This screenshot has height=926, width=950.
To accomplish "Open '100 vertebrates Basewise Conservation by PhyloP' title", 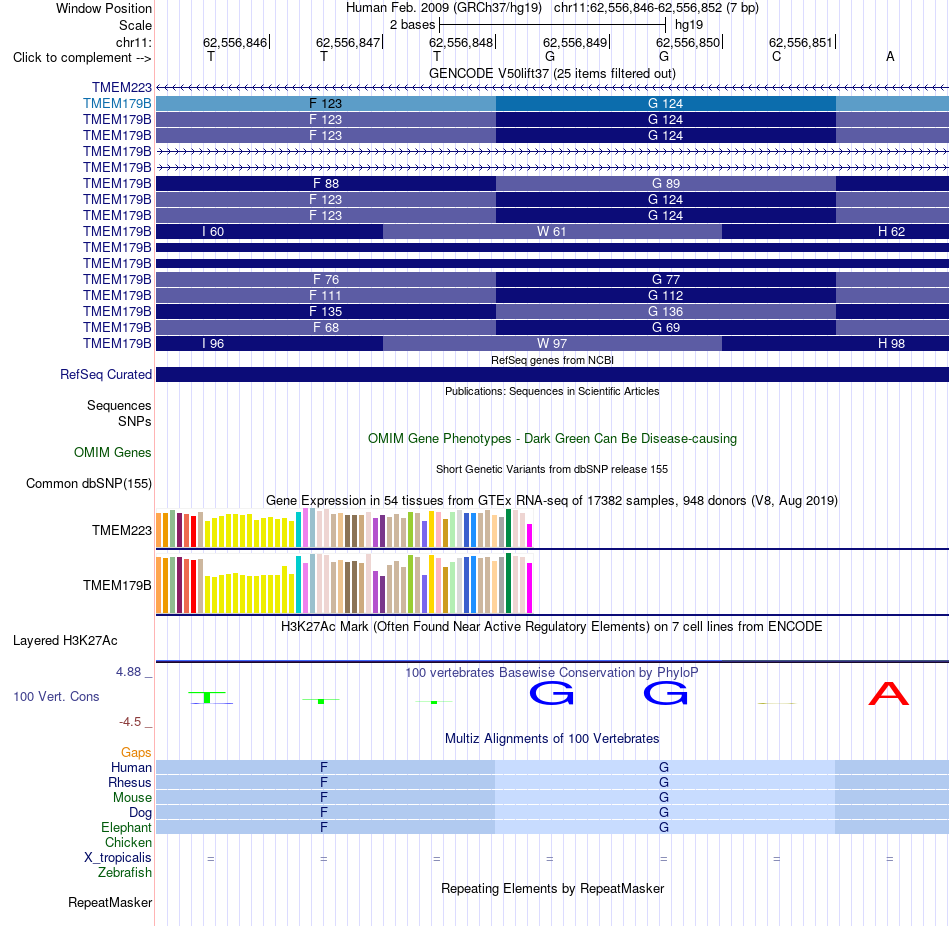I will (x=552, y=673).
